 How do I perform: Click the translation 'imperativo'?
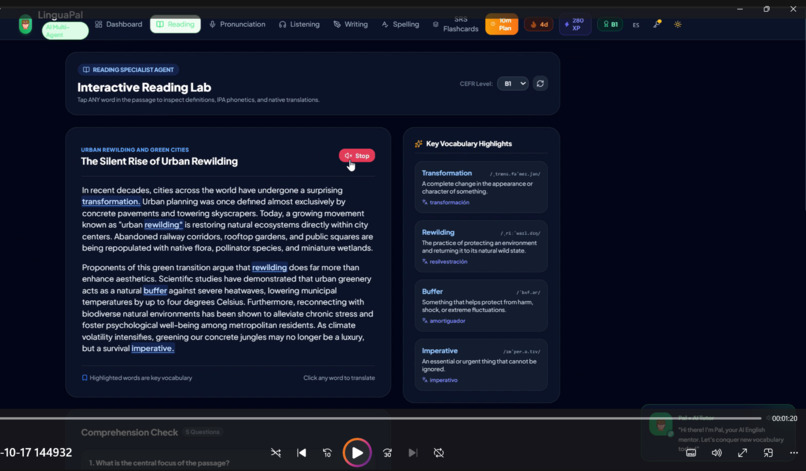(443, 380)
